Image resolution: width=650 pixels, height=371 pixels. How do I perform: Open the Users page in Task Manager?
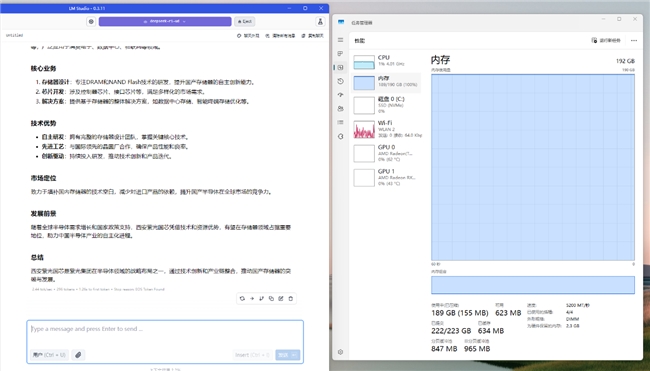pyautogui.click(x=340, y=109)
